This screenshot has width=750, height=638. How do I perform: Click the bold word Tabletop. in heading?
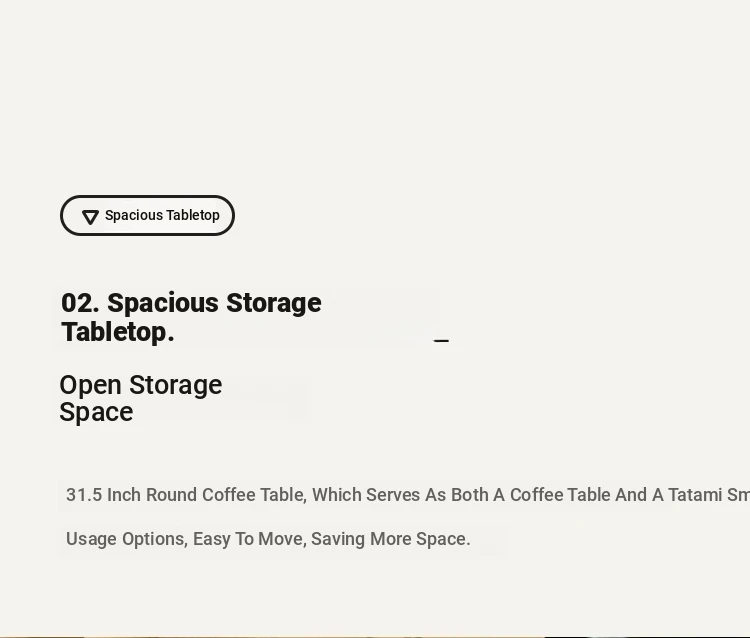(x=118, y=332)
